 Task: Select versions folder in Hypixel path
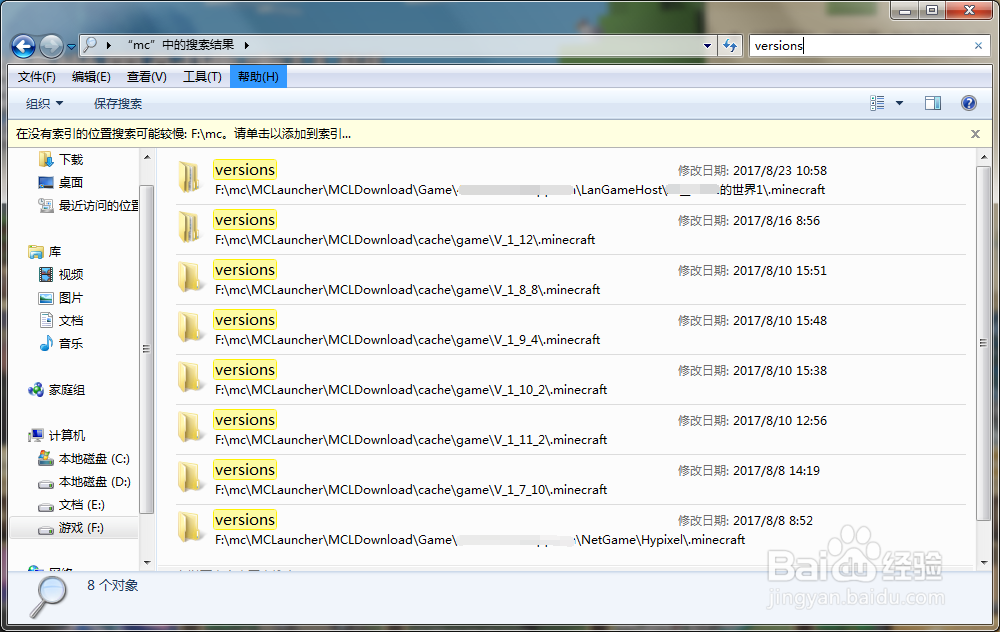tap(571, 530)
